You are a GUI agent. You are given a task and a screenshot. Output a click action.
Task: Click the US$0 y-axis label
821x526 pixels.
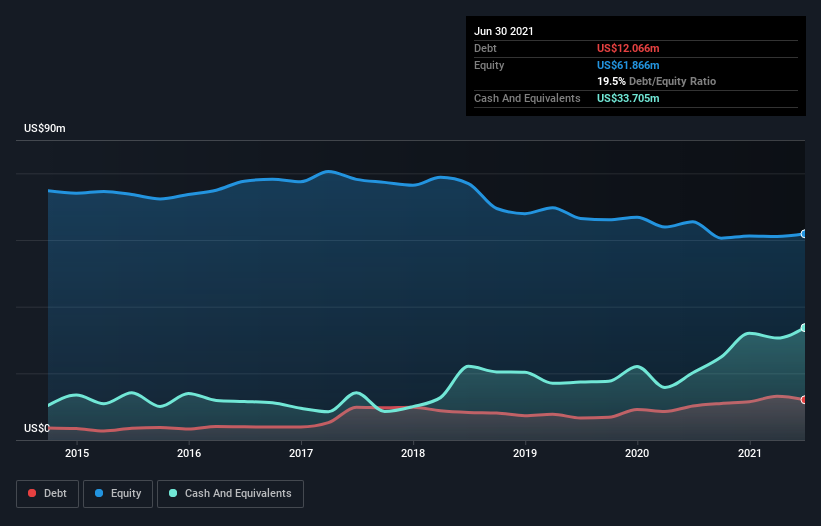[37, 428]
